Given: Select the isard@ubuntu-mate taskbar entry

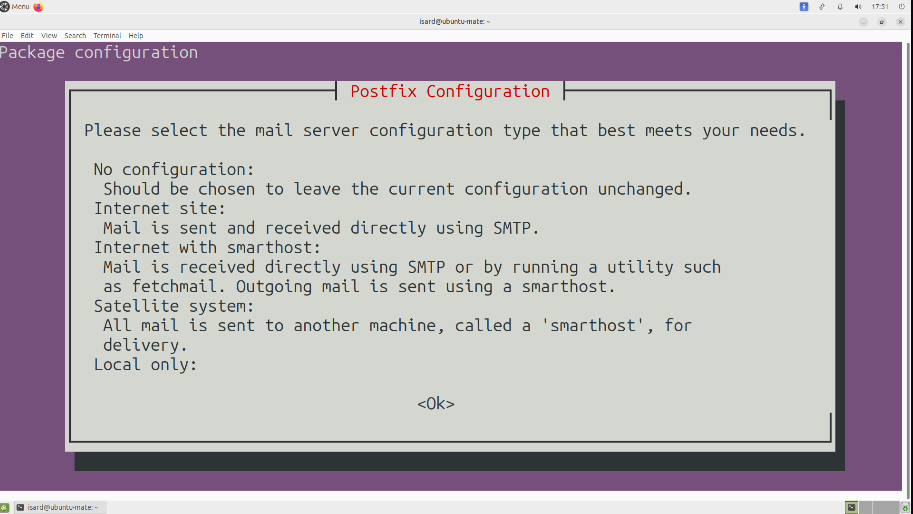Looking at the screenshot, I should (x=58, y=508).
